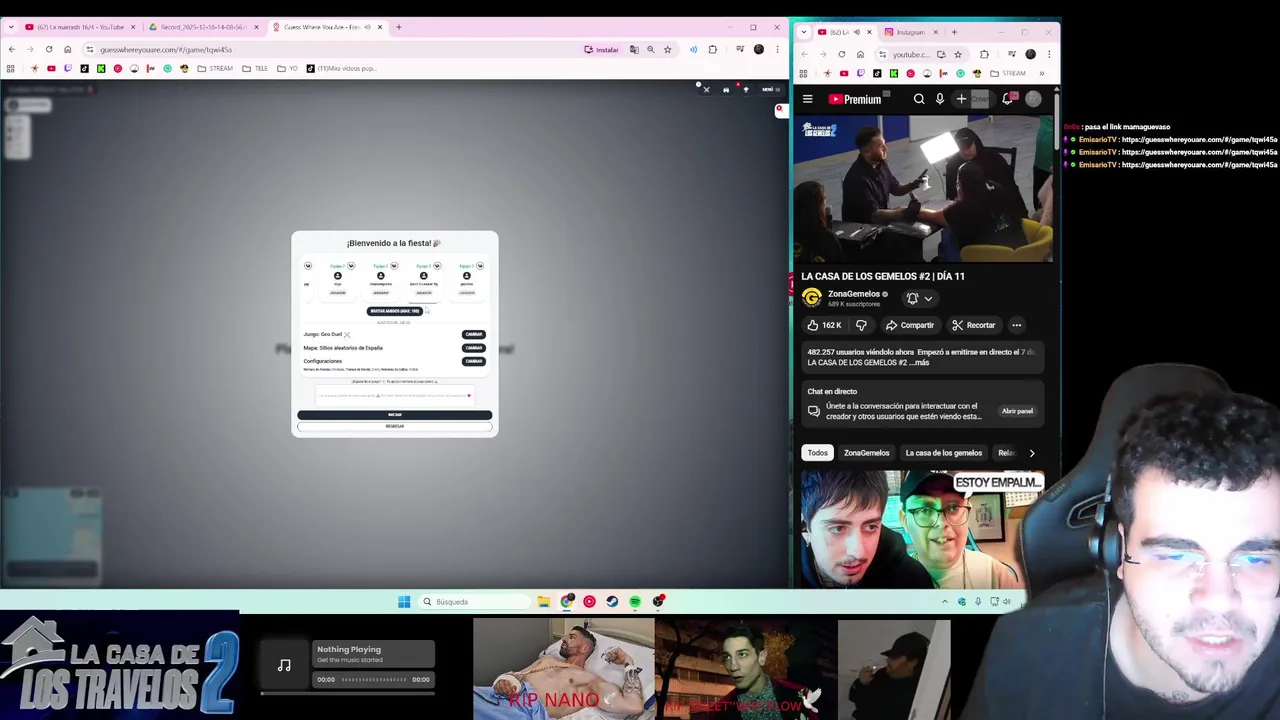The height and width of the screenshot is (720, 1280).
Task: Go to home page in left browser
Action: tap(68, 49)
